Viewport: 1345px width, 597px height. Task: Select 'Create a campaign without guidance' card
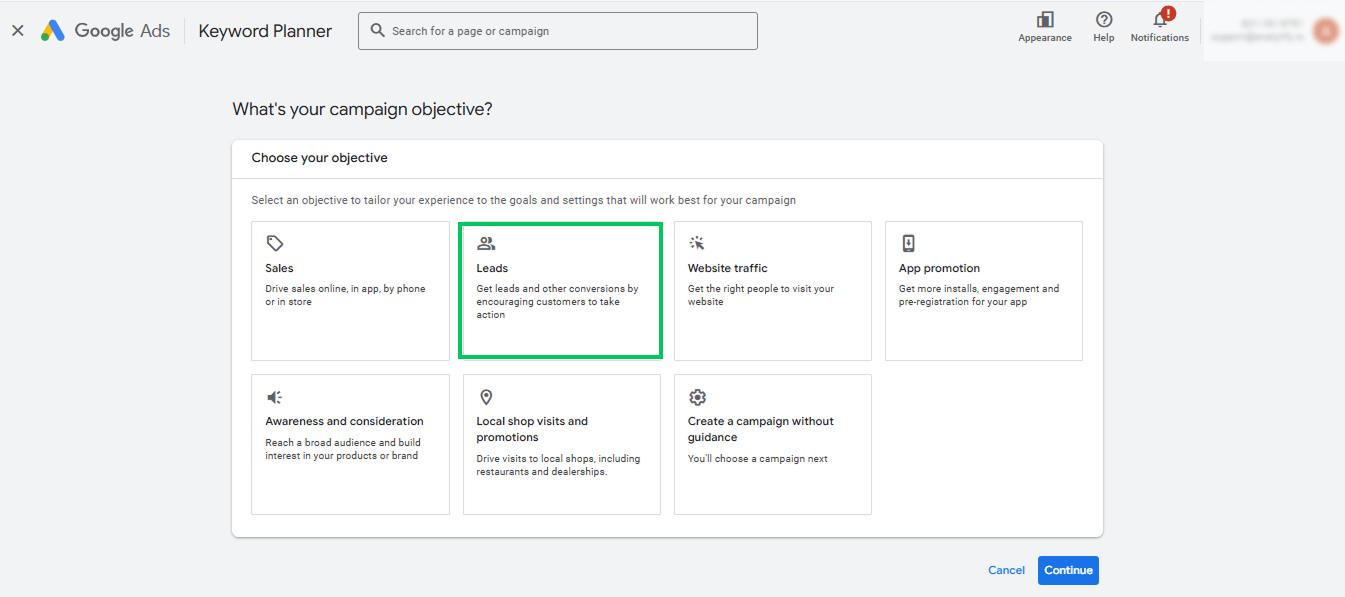(772, 445)
